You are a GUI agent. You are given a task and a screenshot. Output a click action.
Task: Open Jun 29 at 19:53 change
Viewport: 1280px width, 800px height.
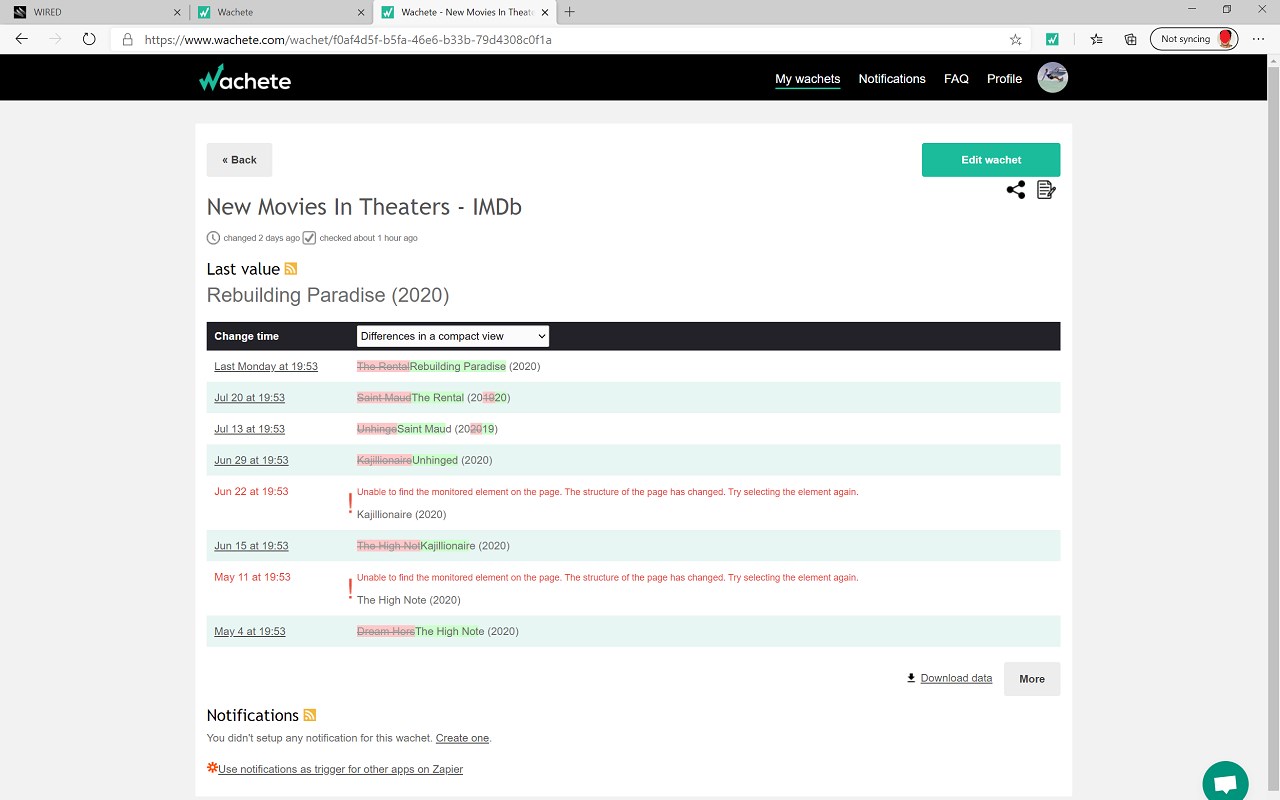[251, 460]
